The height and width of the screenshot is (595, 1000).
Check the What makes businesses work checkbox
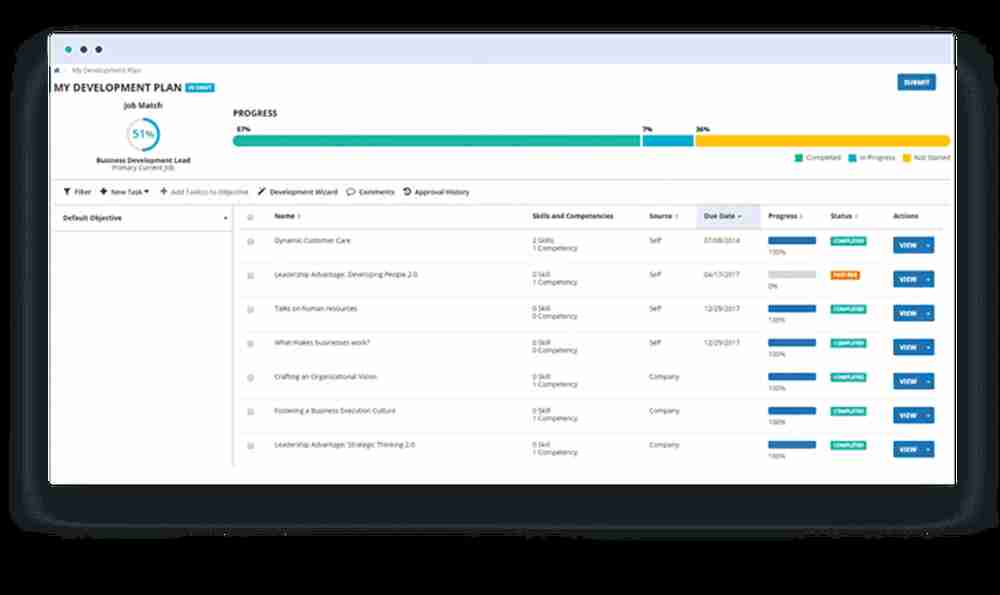click(x=251, y=344)
